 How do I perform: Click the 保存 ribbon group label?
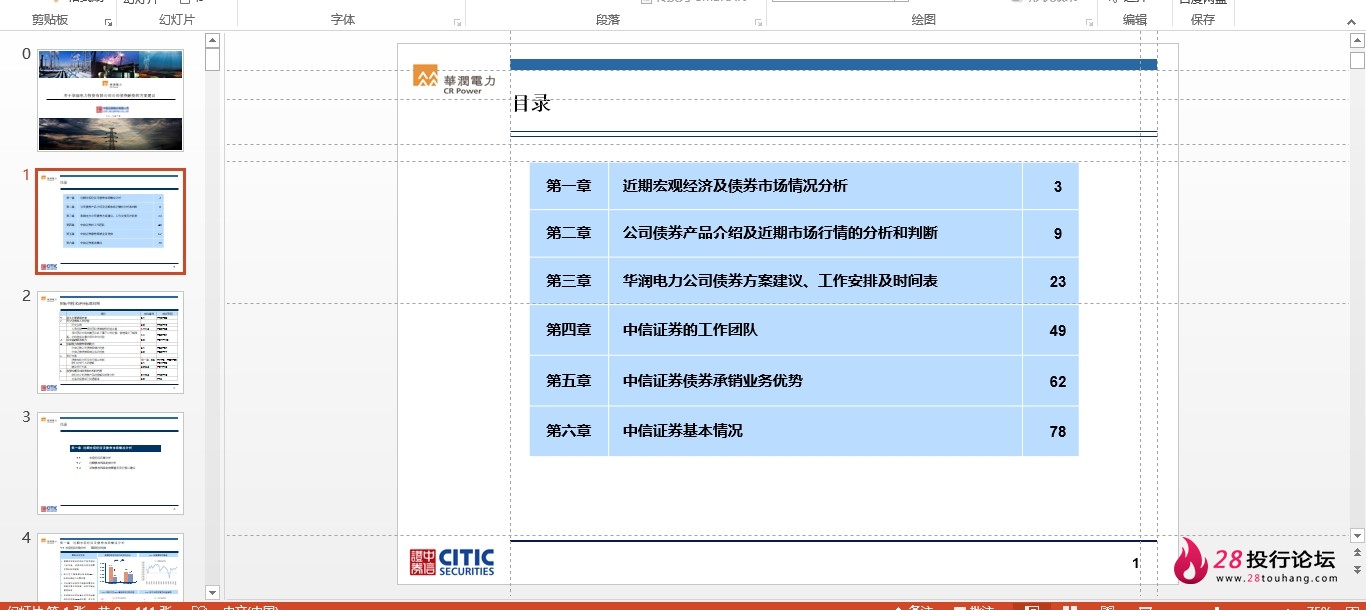click(x=1203, y=20)
